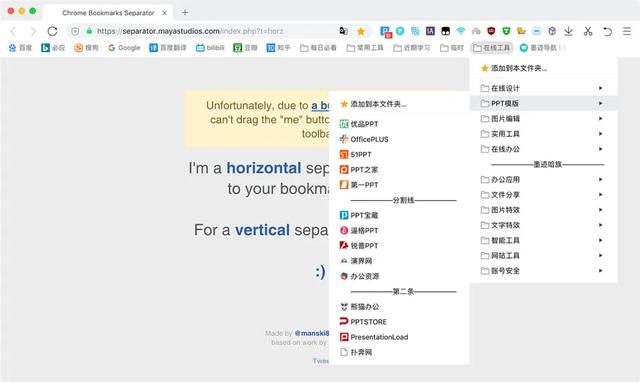Expand the 账号安全 submenu folder
640x383 pixels.
click(x=543, y=271)
